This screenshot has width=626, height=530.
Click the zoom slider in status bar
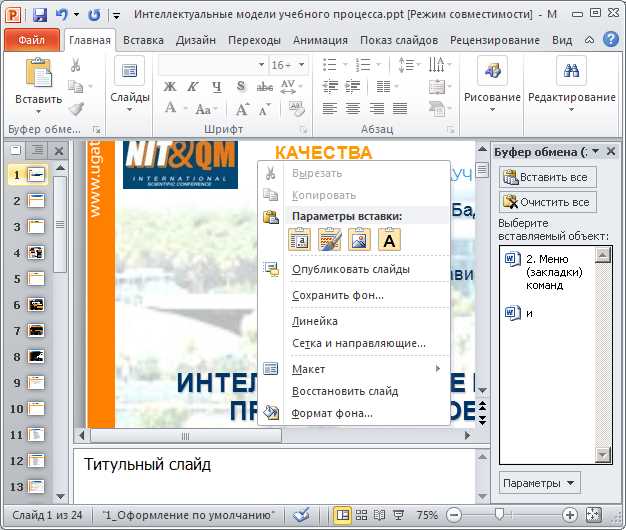(497, 515)
